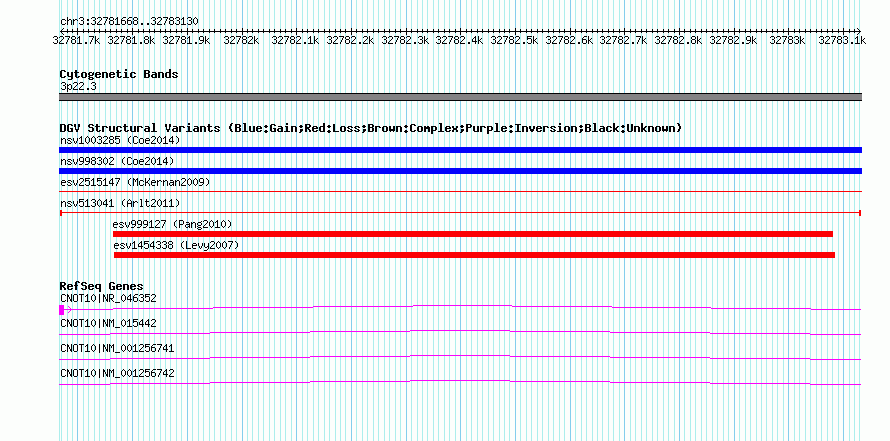Open variant label nsv513041 (Arlt2011)
This screenshot has width=890, height=441.
120,203
